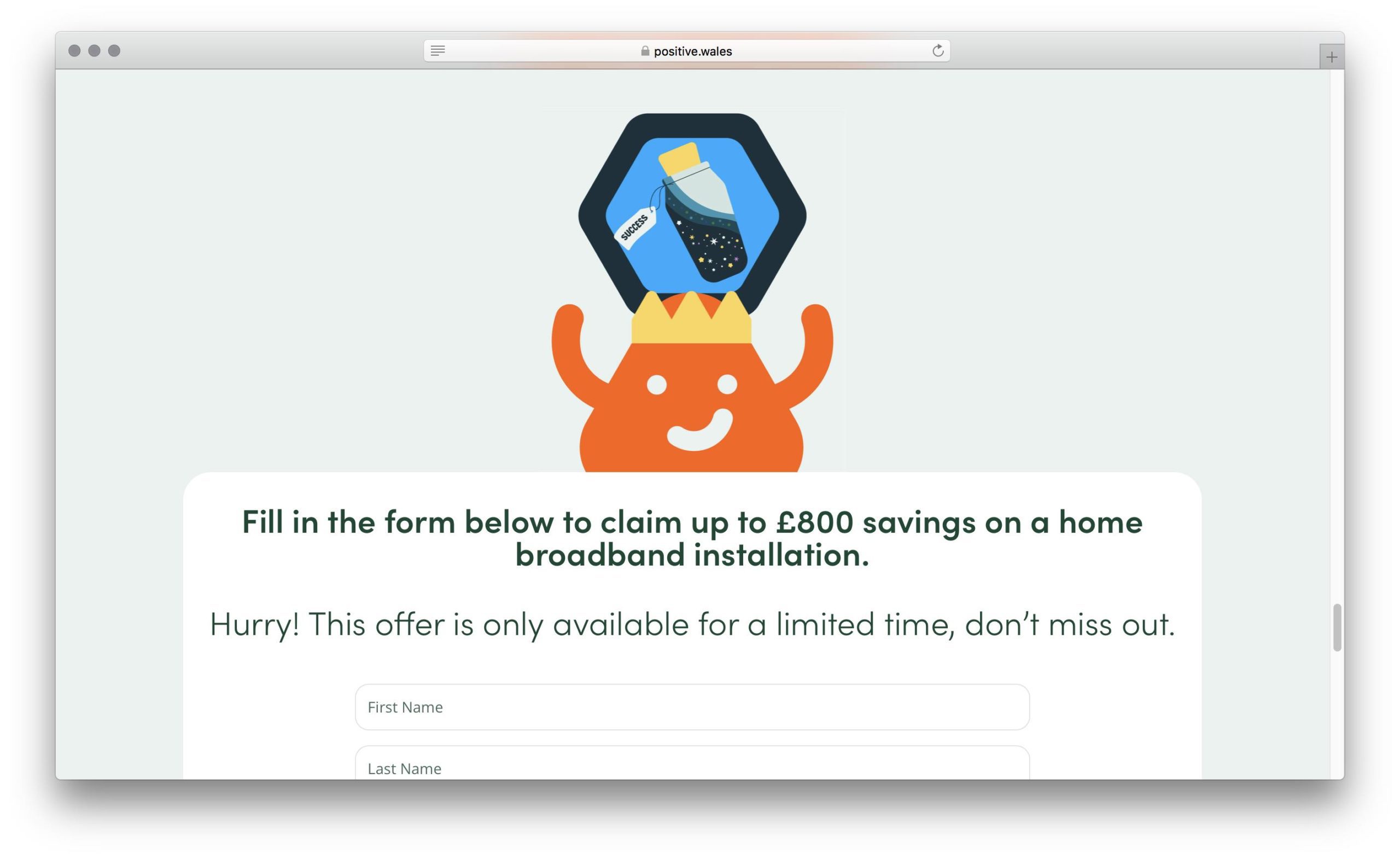Click the 'Hurry! This offer' subtitle text
This screenshot has width=1400, height=859.
pyautogui.click(x=692, y=624)
